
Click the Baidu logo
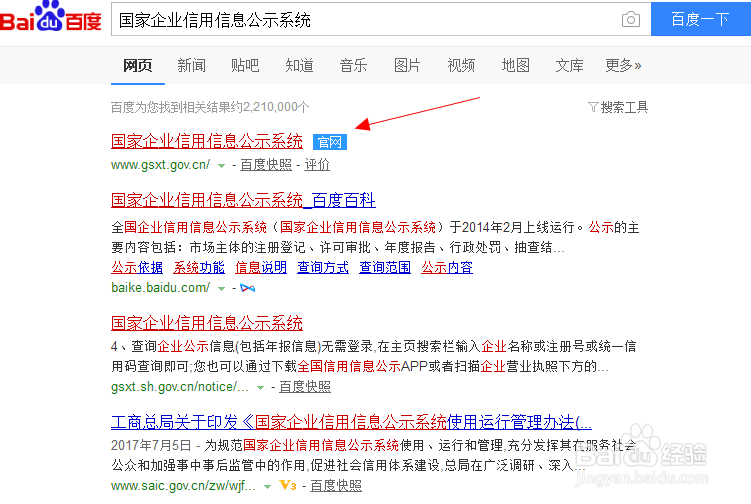[x=51, y=16]
